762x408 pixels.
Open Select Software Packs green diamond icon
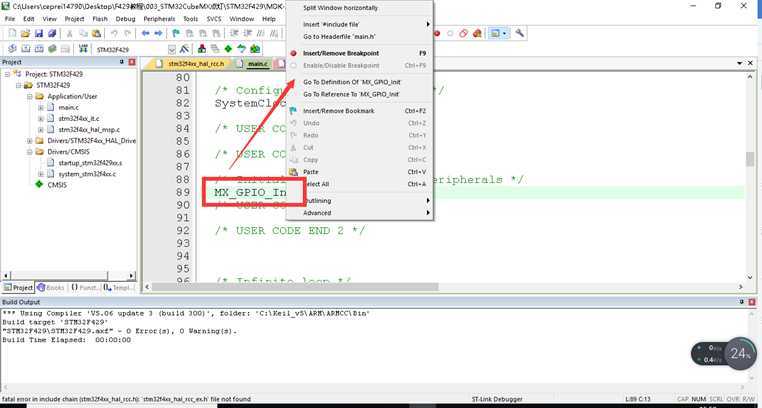(x=227, y=49)
